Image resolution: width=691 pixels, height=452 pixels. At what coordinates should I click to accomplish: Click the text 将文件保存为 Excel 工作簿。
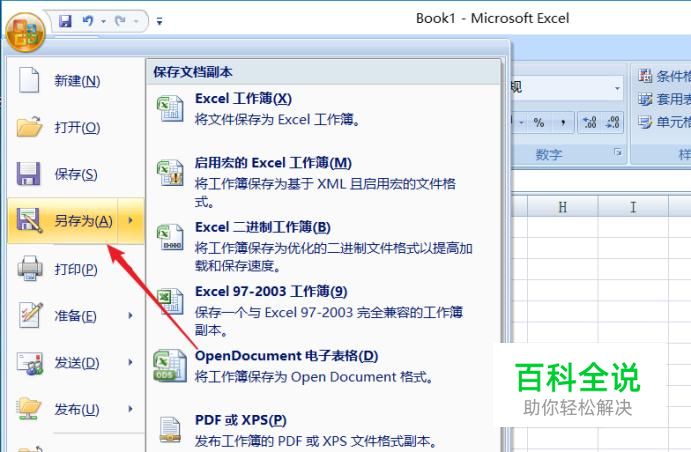point(278,119)
